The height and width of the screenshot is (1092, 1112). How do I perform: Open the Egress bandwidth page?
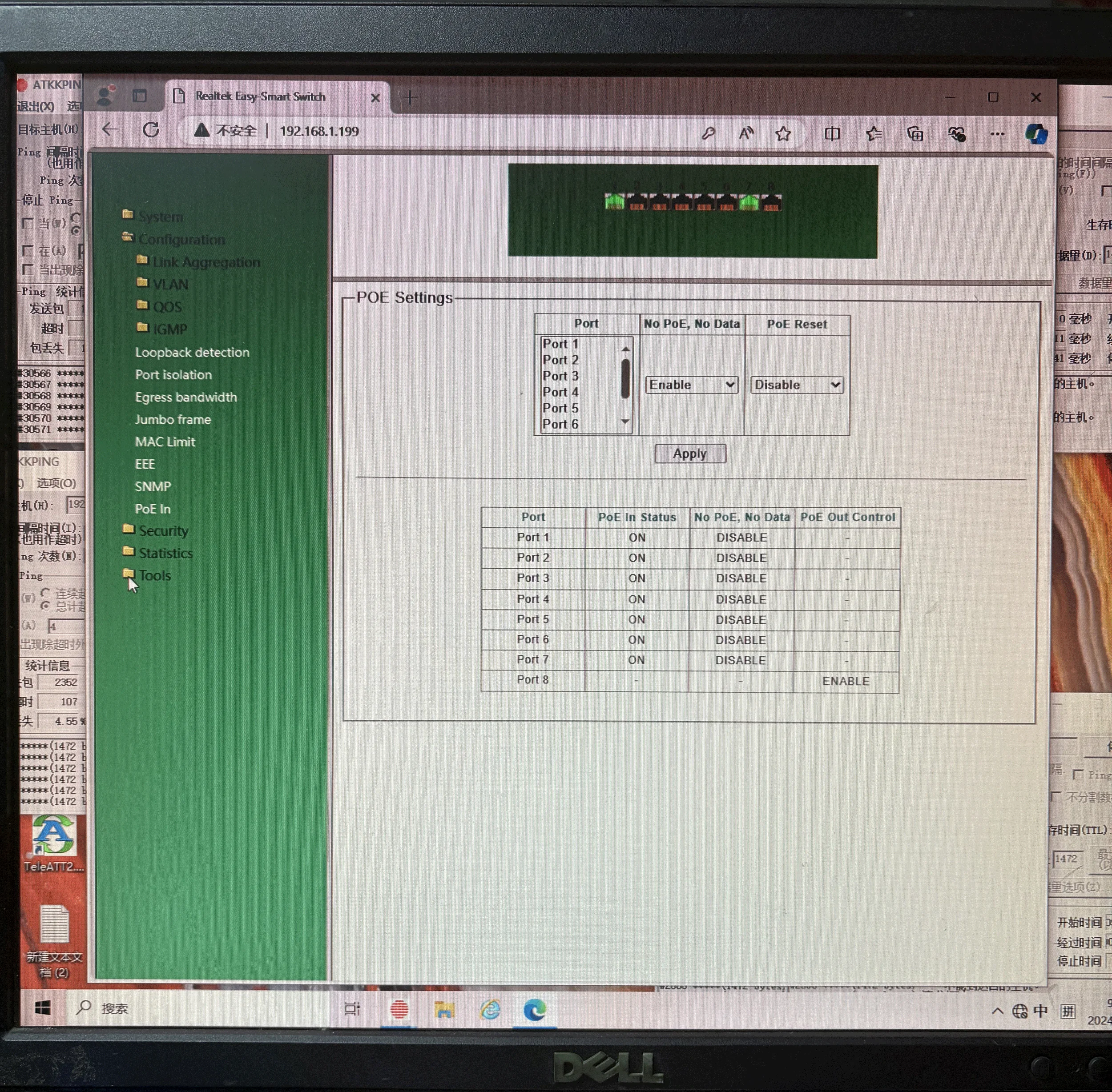pyautogui.click(x=185, y=397)
